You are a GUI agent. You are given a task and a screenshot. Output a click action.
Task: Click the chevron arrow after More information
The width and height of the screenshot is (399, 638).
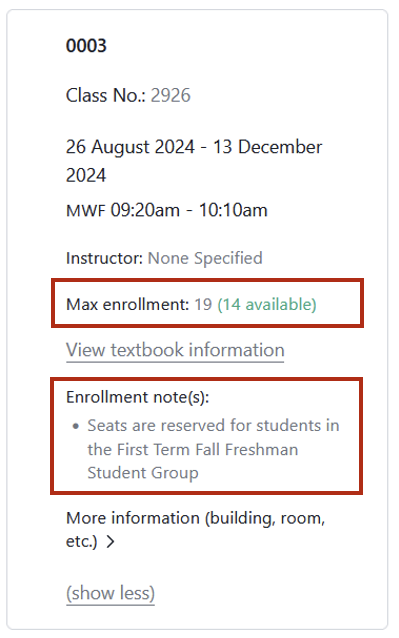(110, 542)
